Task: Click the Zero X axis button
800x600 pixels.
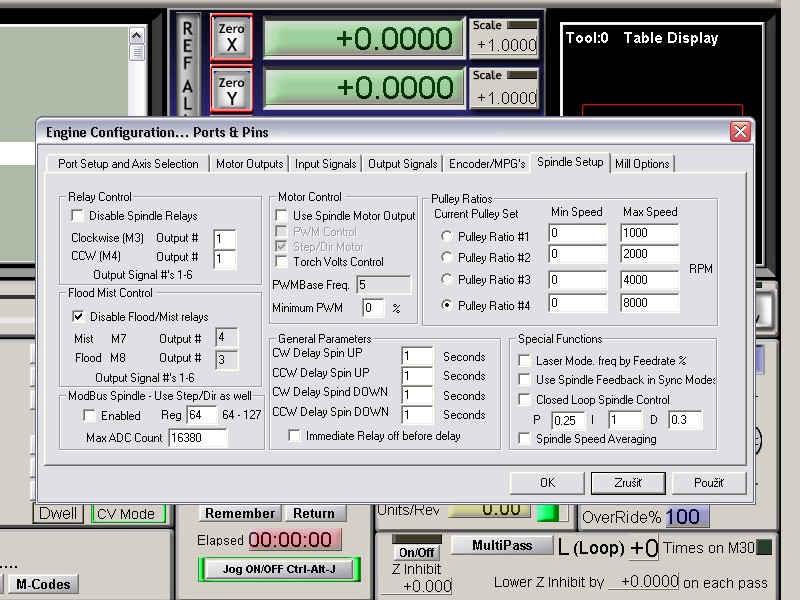Action: pos(231,38)
